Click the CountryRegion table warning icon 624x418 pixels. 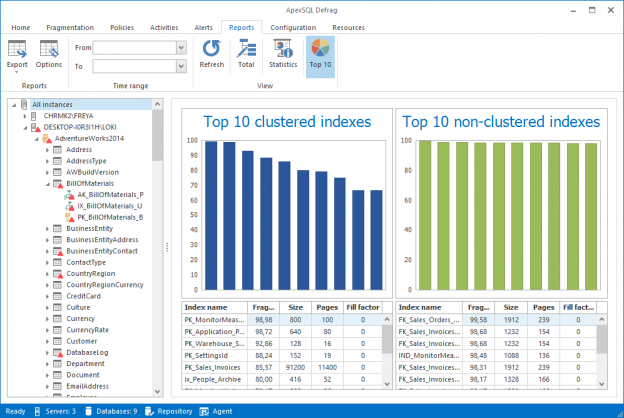point(58,273)
